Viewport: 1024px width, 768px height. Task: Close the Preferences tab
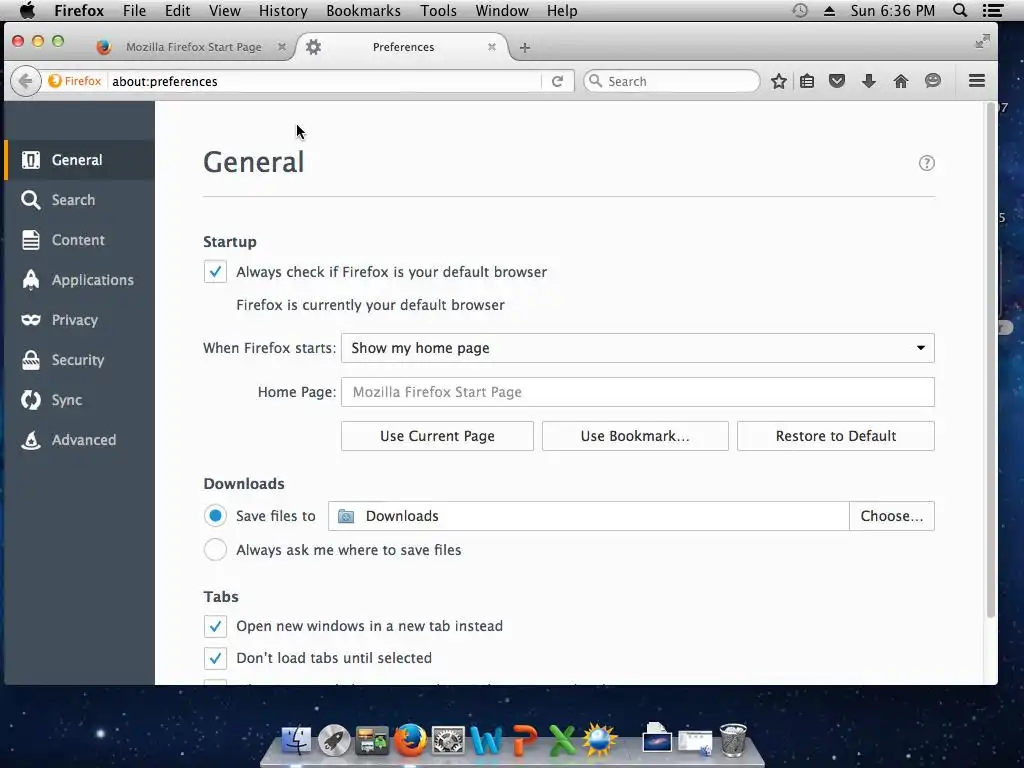click(492, 47)
